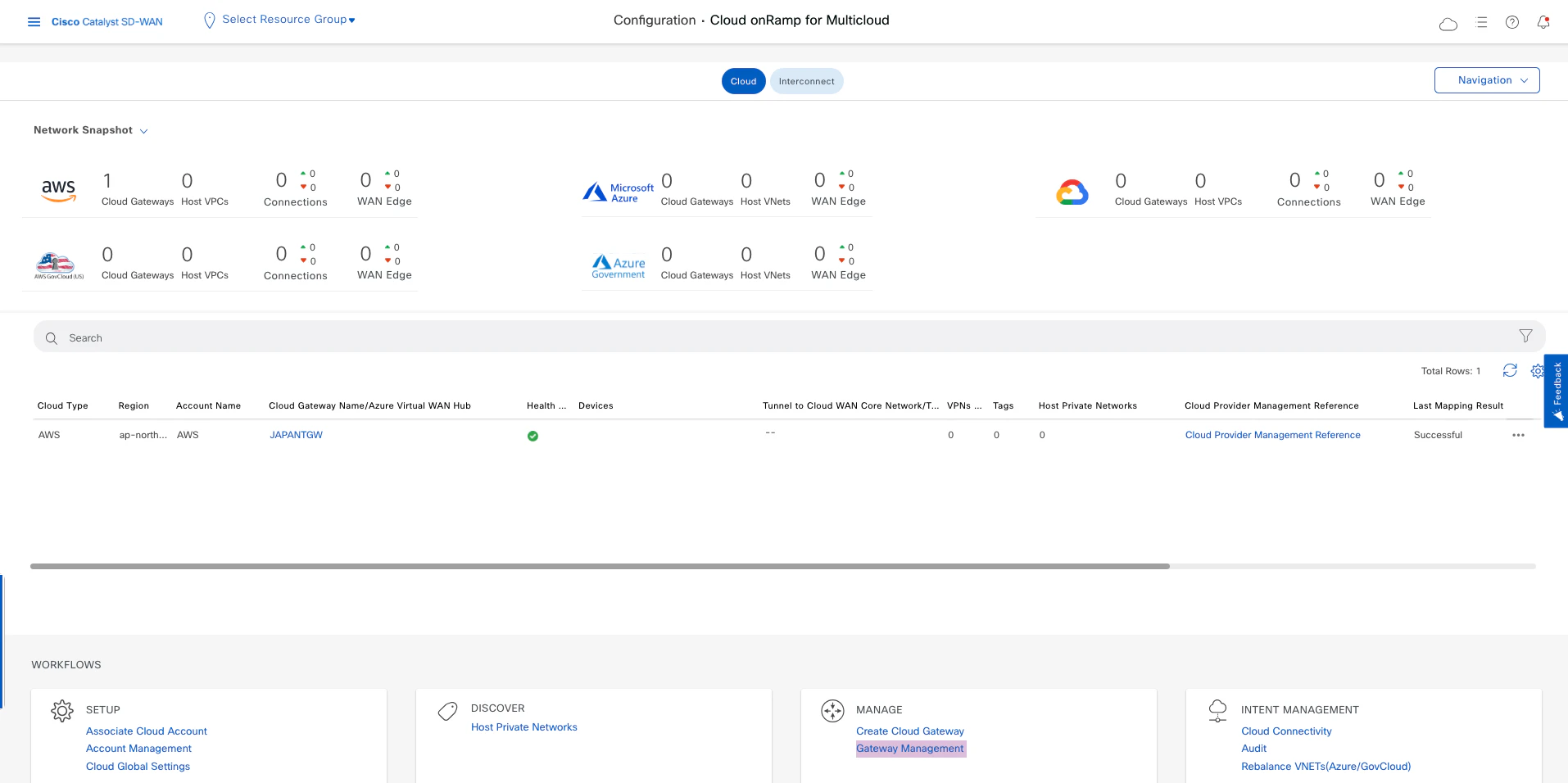Open the Feedback side tab
The image size is (1568, 783).
coord(1557,391)
